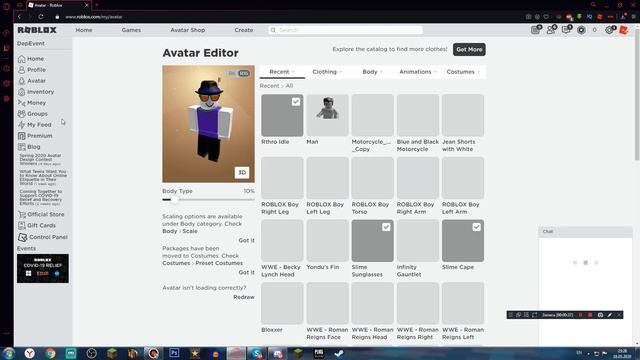
Task: Toggle the R6/R15 avatar type switch
Action: coord(239,73)
